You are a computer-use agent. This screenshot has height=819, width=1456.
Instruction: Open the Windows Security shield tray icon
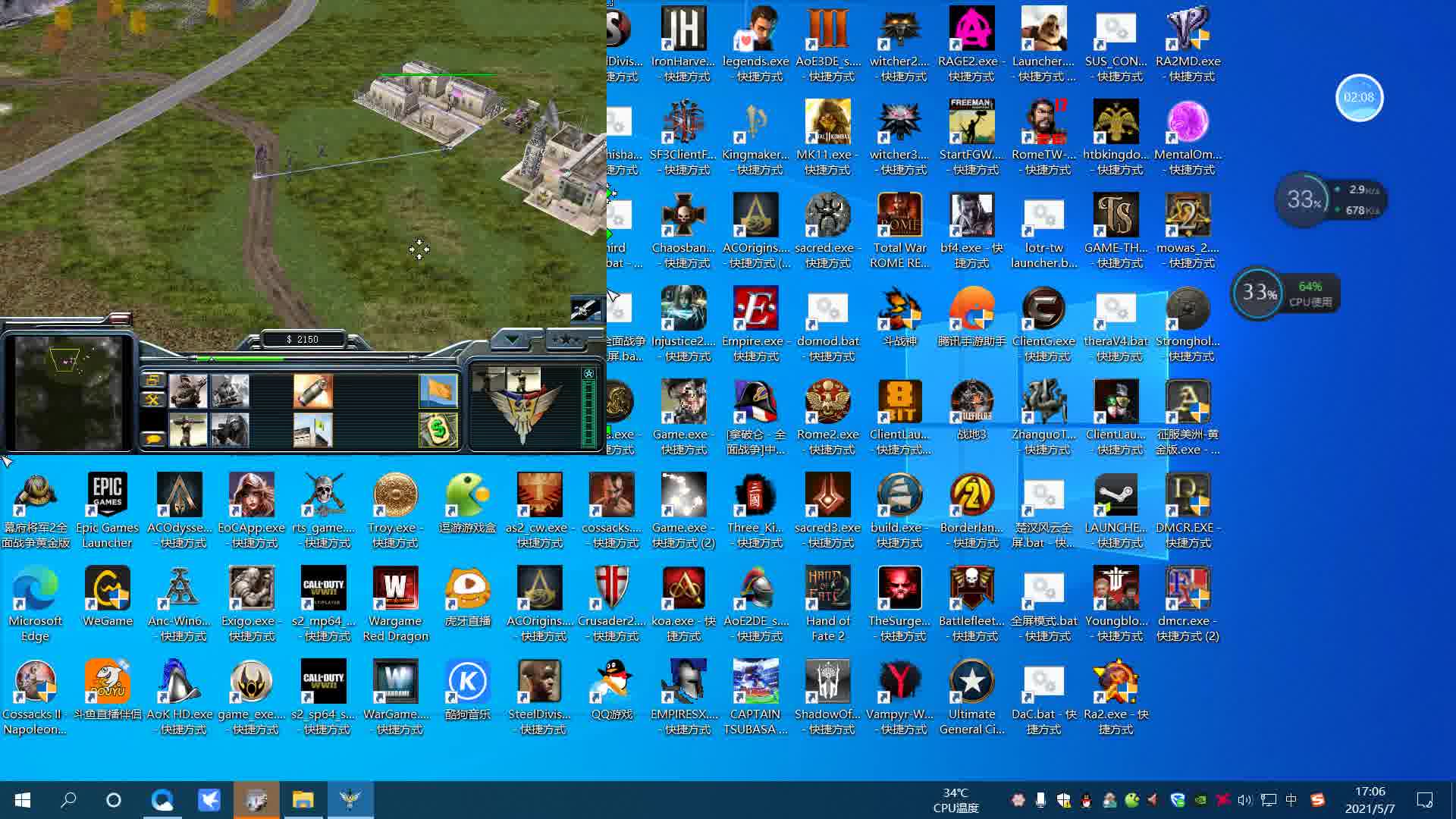(x=1063, y=799)
